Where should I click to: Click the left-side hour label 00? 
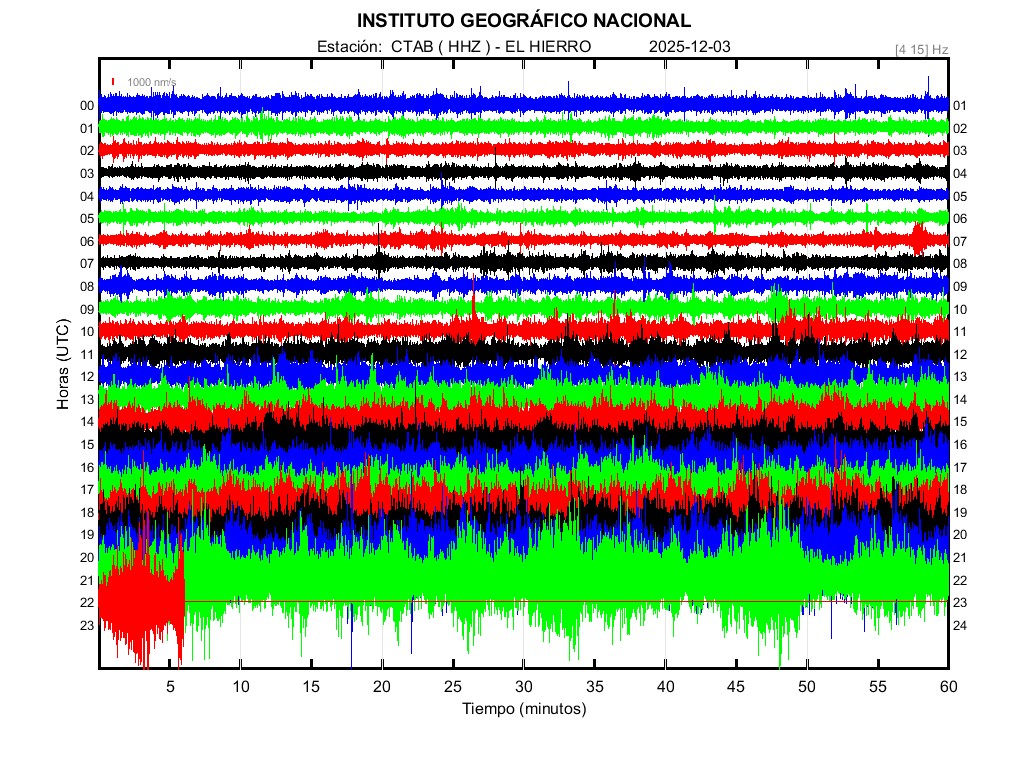(87, 106)
